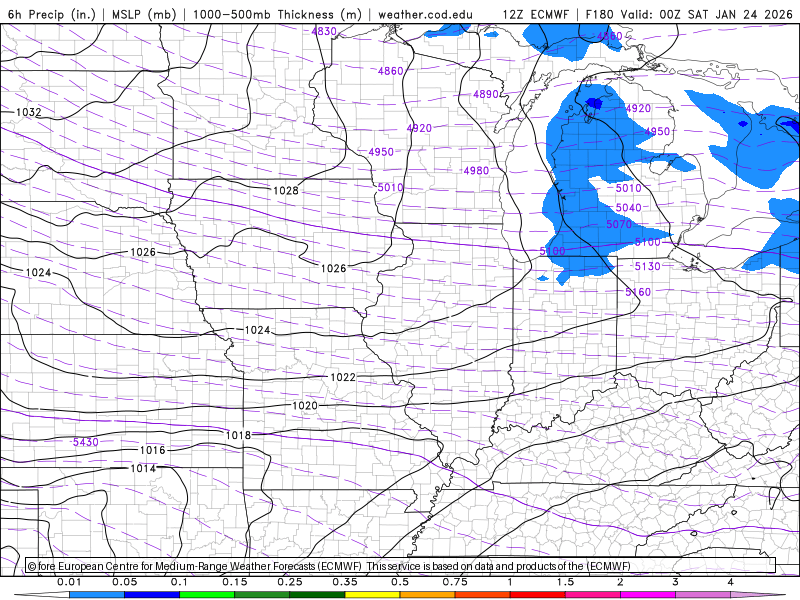Click the 1028 isobar label
The height and width of the screenshot is (600, 800).
click(286, 190)
